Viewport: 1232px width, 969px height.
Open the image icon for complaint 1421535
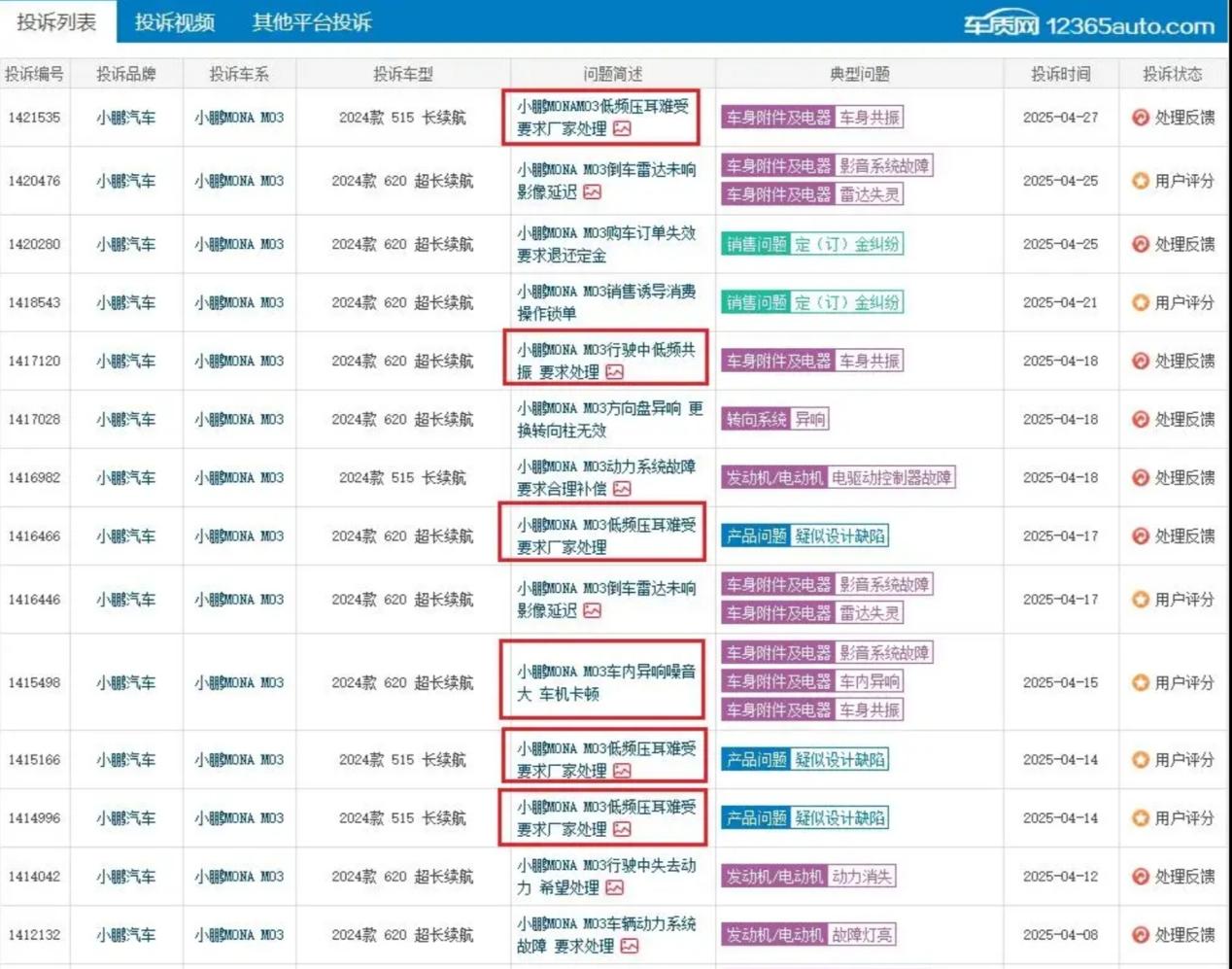[622, 129]
